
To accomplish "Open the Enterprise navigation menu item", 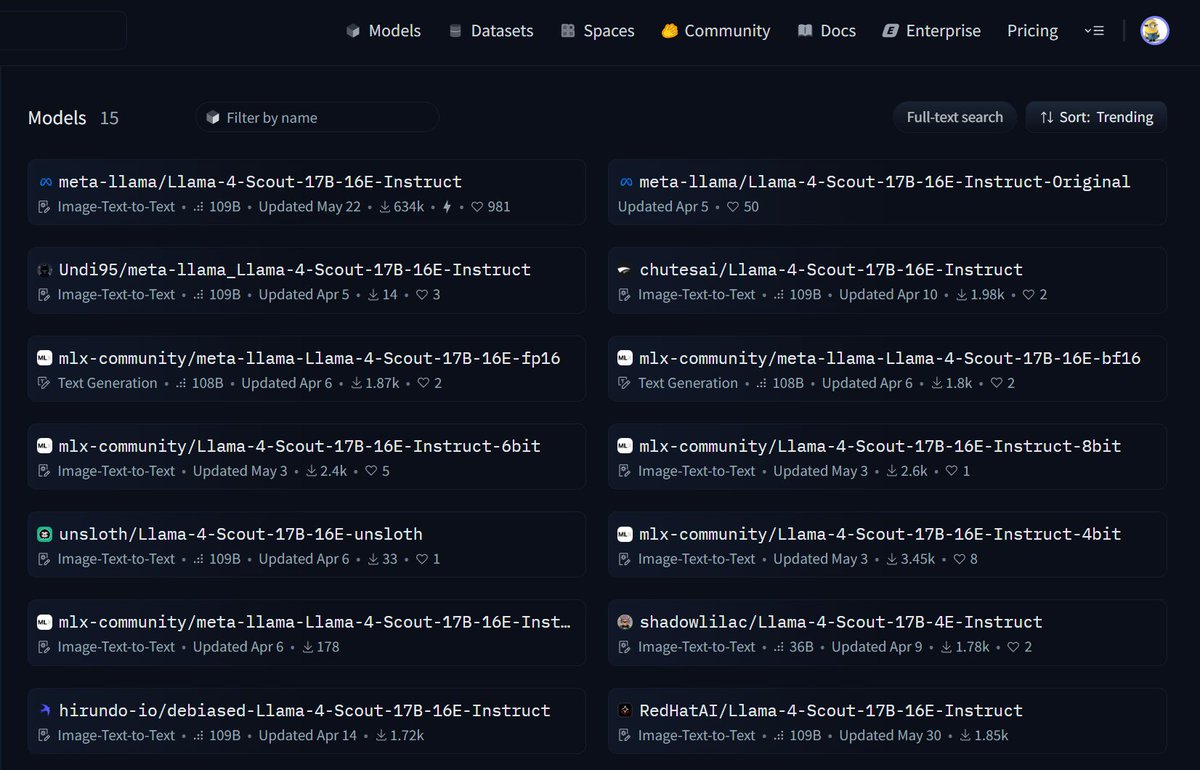I will (931, 31).
